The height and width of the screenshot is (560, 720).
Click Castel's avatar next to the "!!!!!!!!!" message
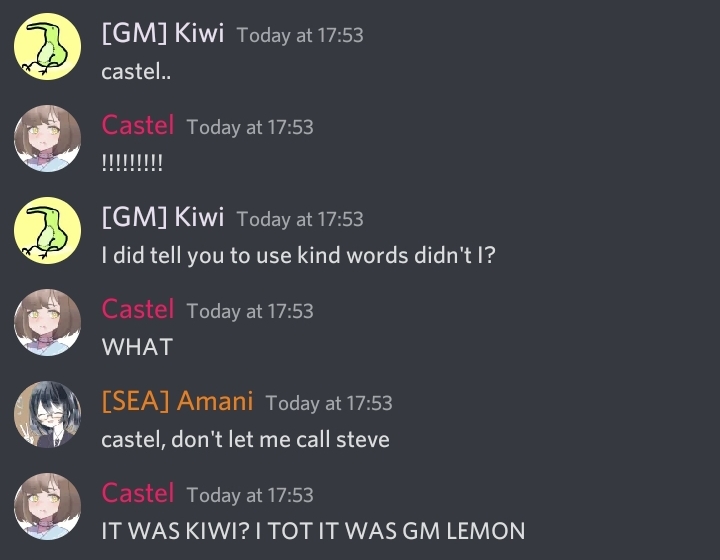(x=46, y=138)
